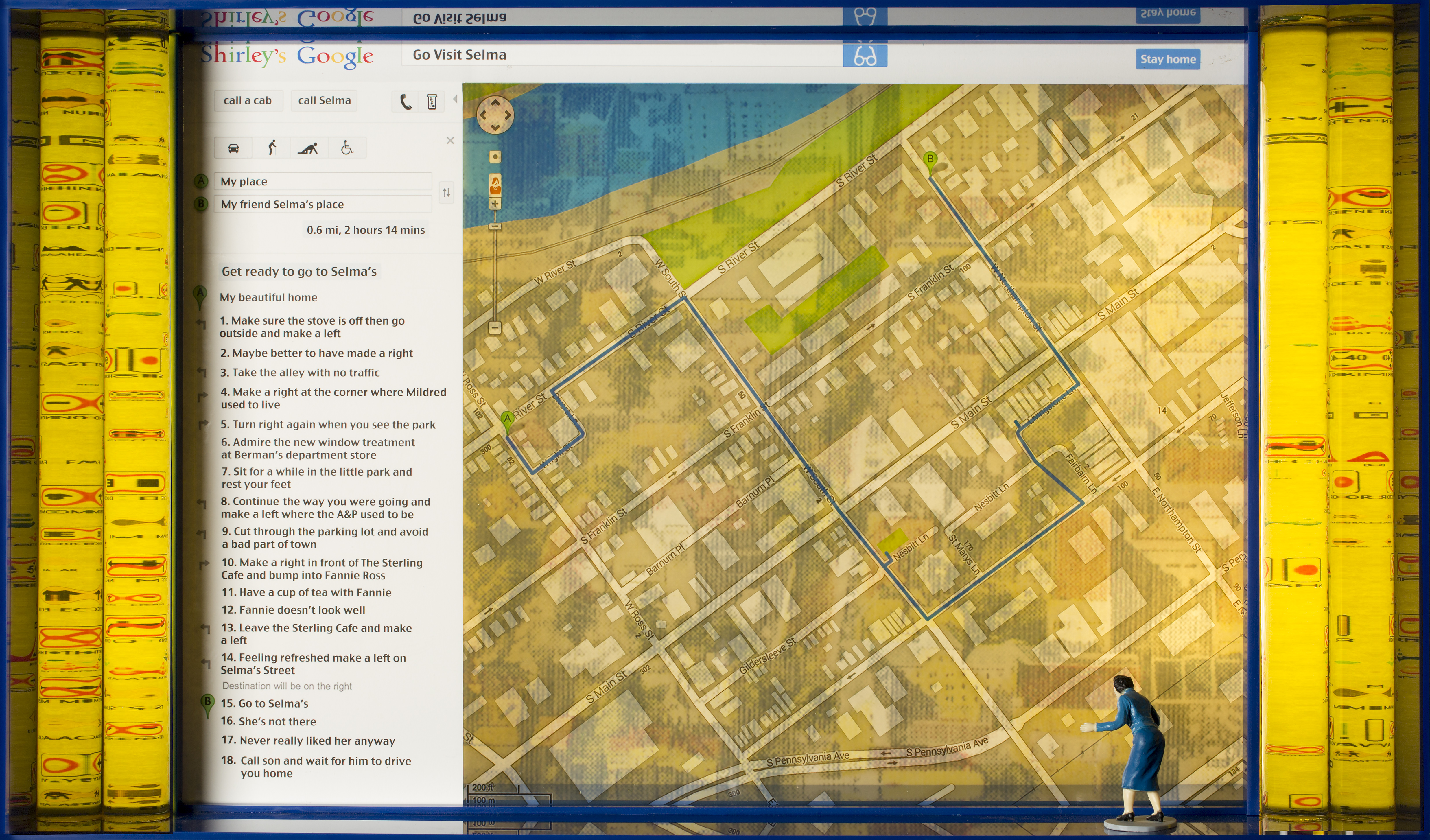
Task: Swap start and destination with arrows icon
Action: coord(447,192)
